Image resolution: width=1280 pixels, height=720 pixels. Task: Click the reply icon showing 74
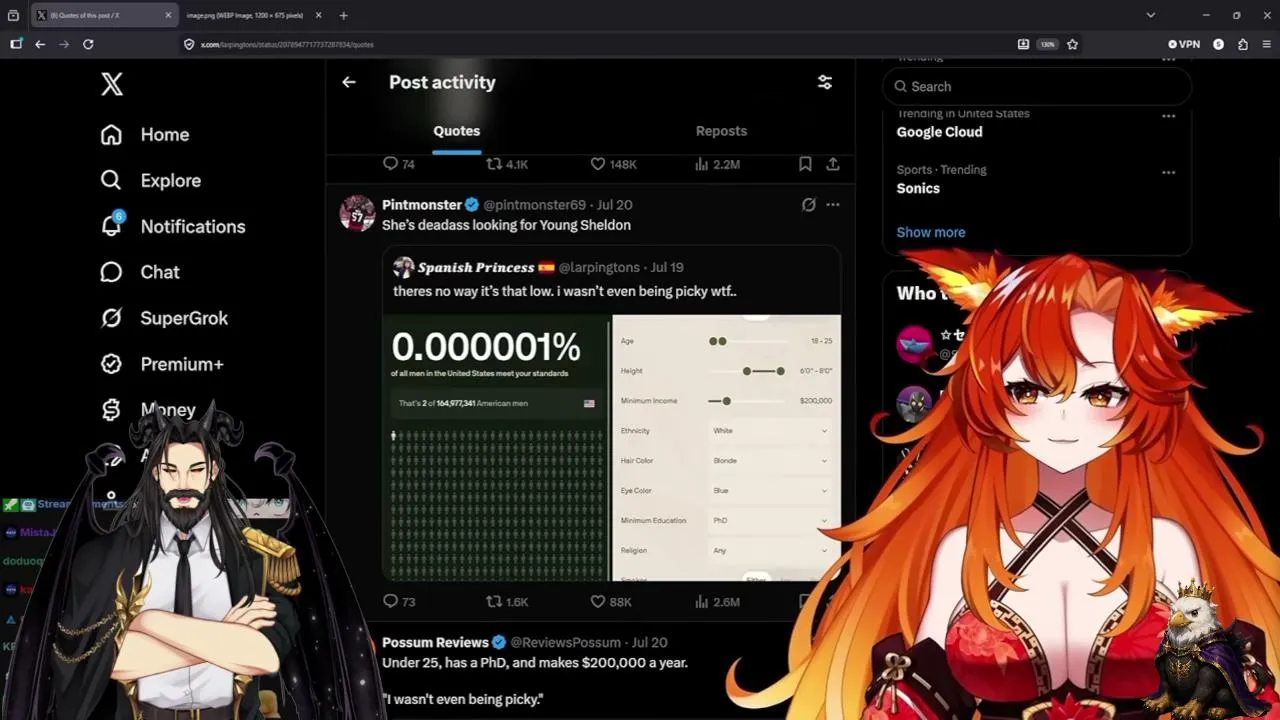tap(391, 164)
